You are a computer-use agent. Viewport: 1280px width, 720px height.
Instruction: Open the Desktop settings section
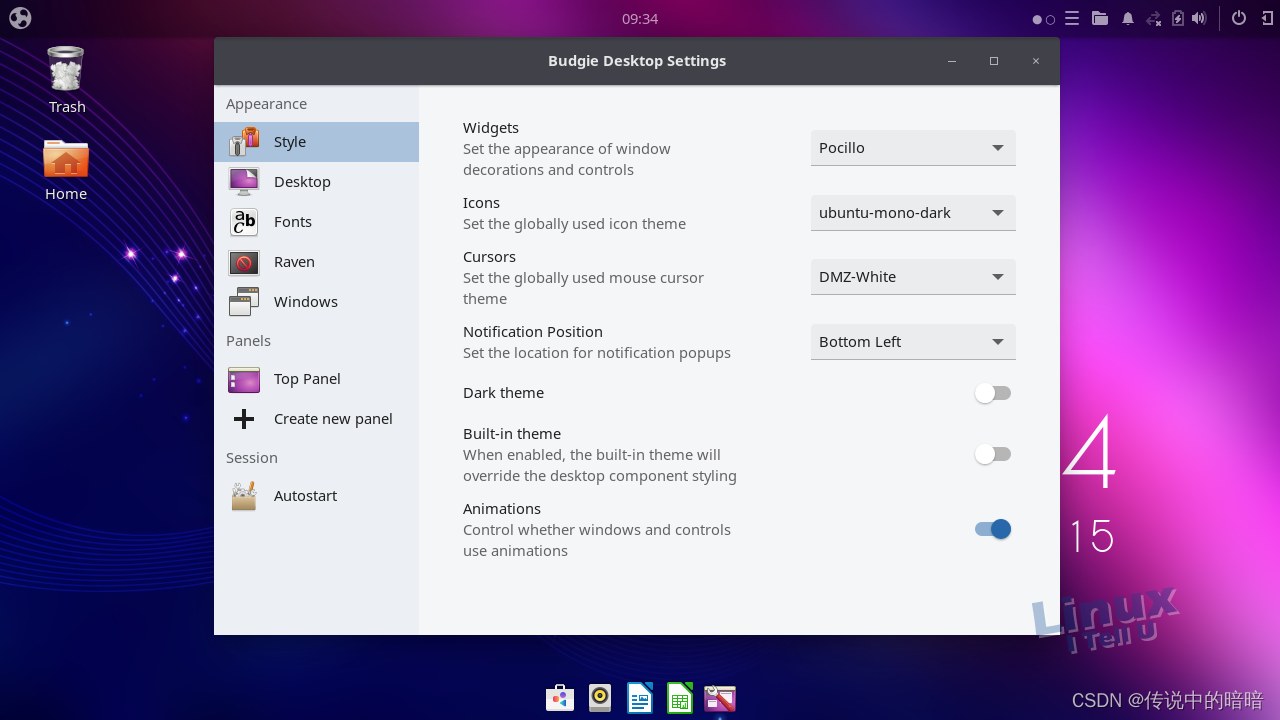(x=316, y=182)
